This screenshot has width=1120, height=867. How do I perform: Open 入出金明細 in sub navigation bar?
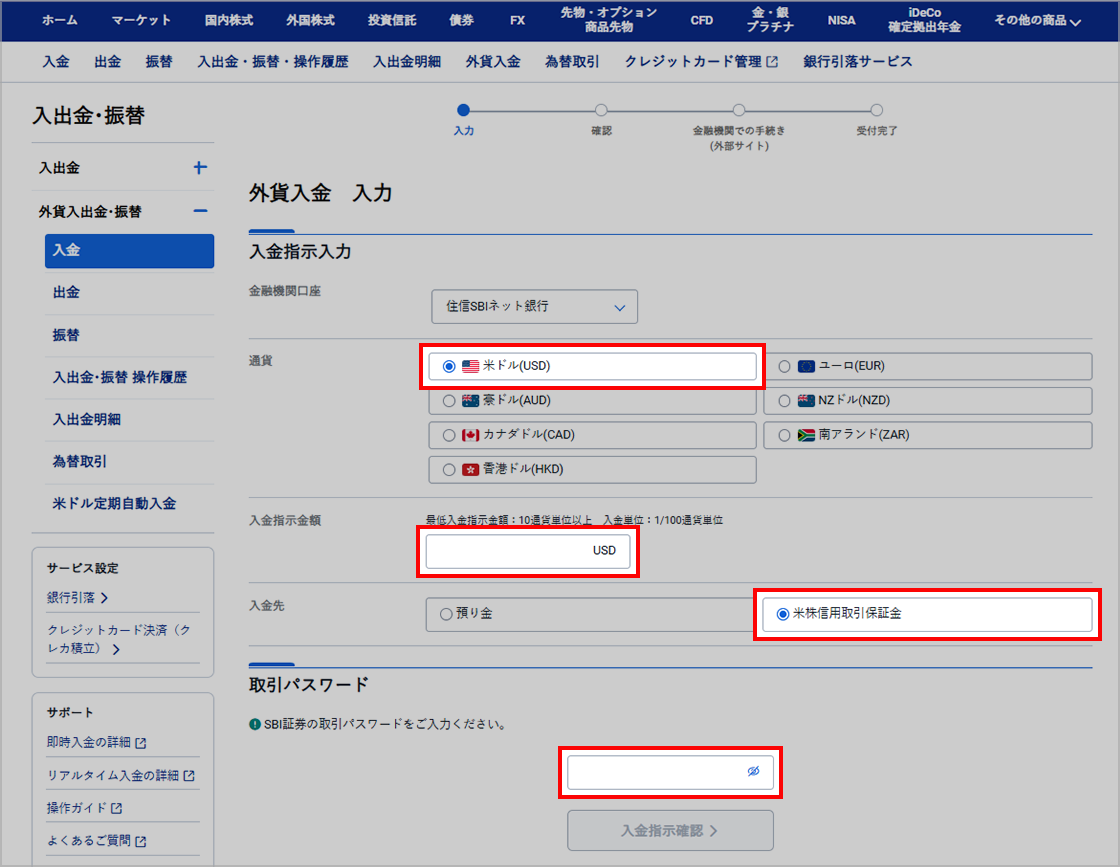pyautogui.click(x=407, y=61)
